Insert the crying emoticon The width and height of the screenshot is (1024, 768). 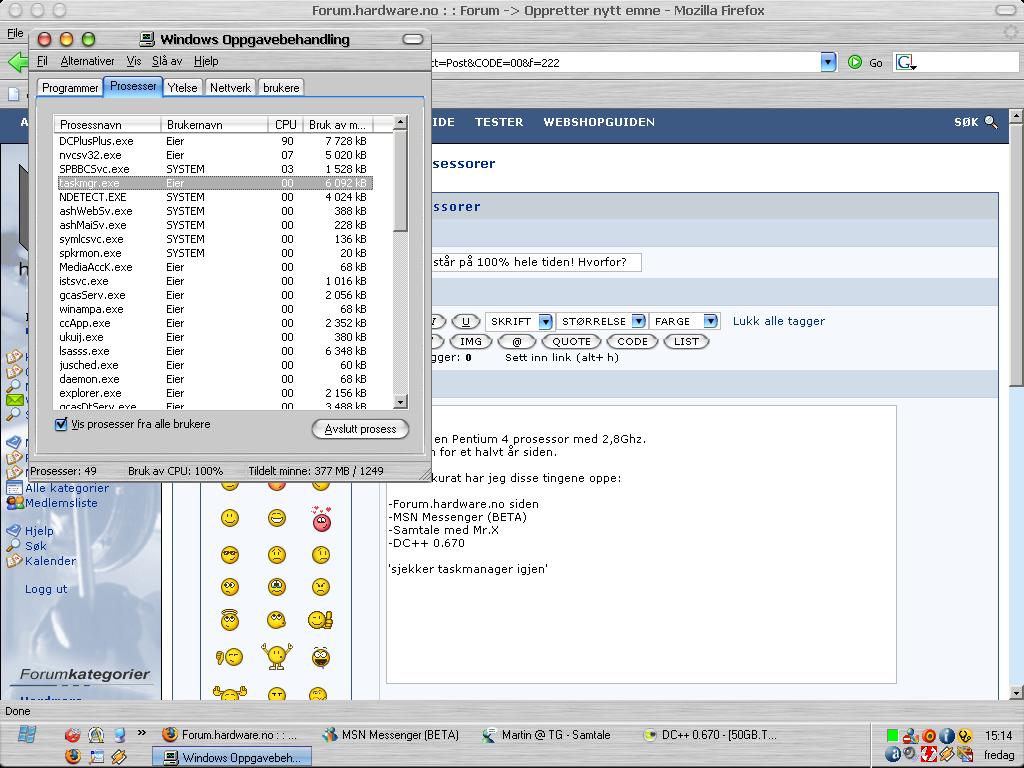(x=277, y=586)
